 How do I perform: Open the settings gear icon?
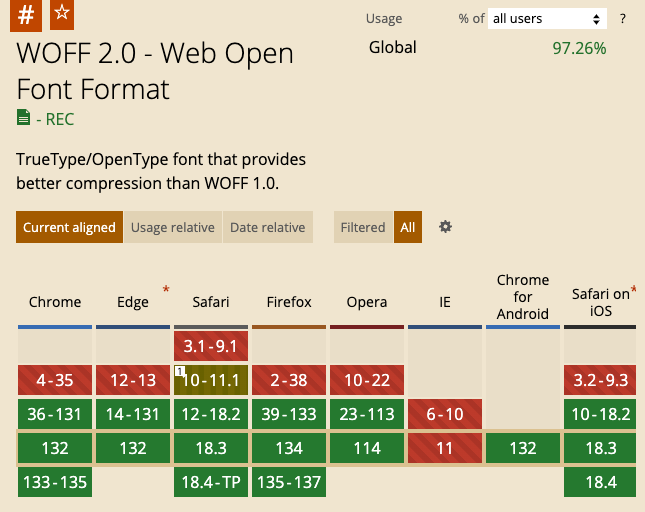pyautogui.click(x=445, y=227)
